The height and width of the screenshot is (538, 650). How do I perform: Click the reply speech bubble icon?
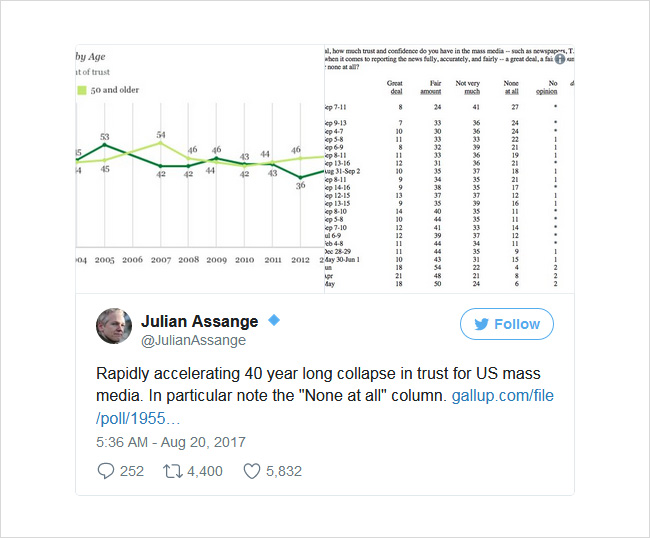click(x=105, y=471)
